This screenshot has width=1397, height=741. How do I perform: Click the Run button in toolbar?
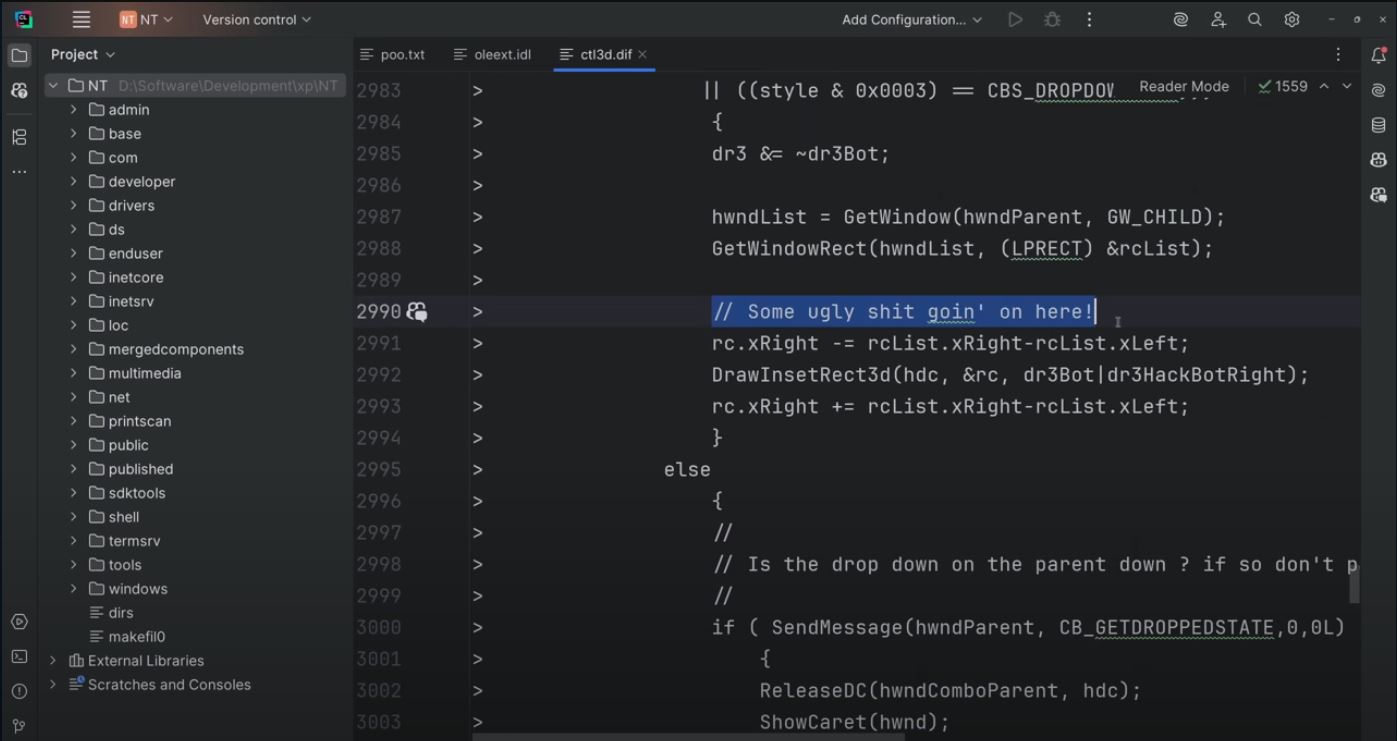coord(1015,20)
